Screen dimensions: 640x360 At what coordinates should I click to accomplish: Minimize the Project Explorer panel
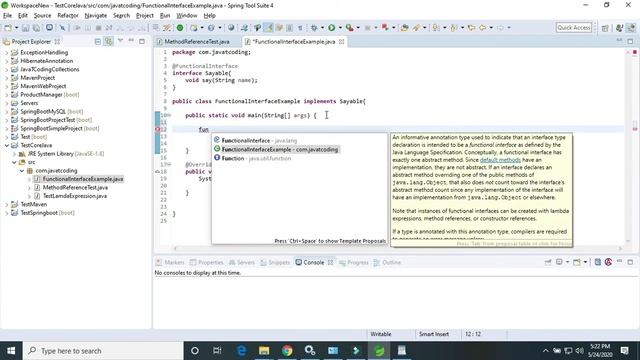[131, 41]
